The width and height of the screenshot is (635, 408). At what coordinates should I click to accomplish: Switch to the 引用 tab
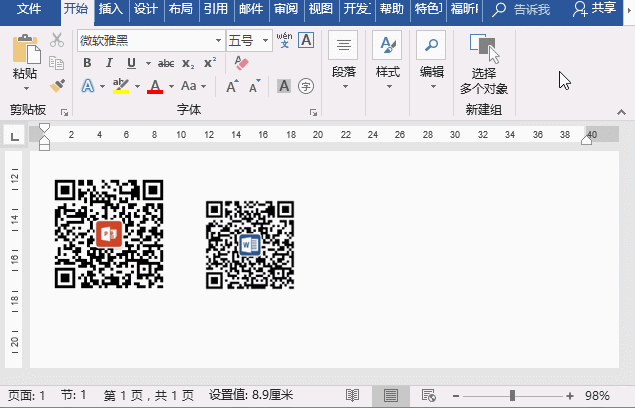[x=215, y=9]
